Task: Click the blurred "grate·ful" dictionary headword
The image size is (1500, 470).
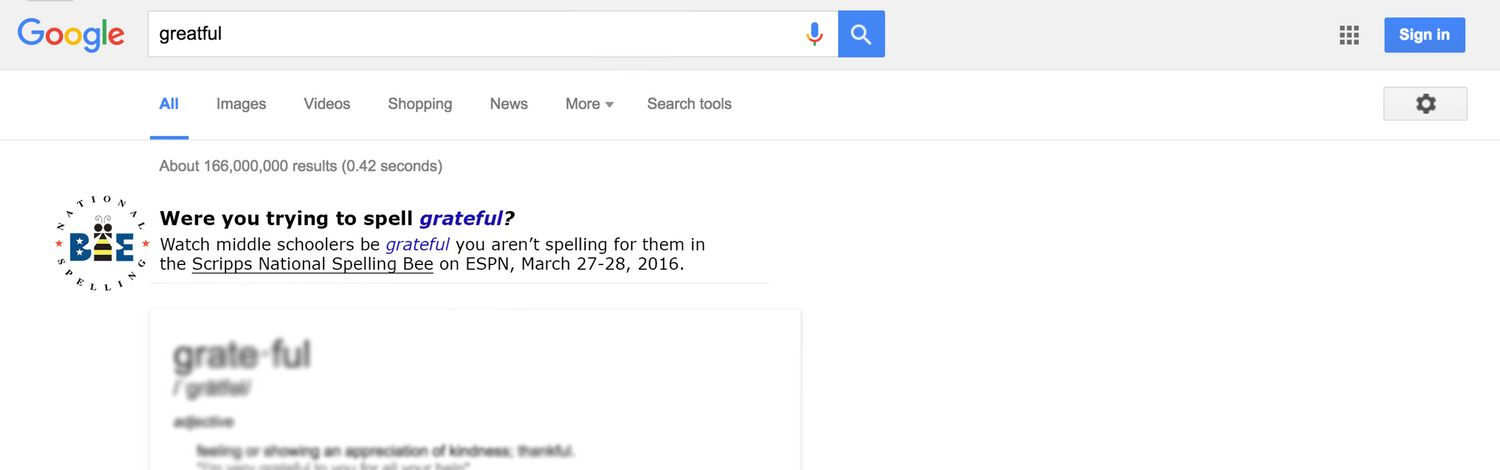Action: (x=242, y=355)
